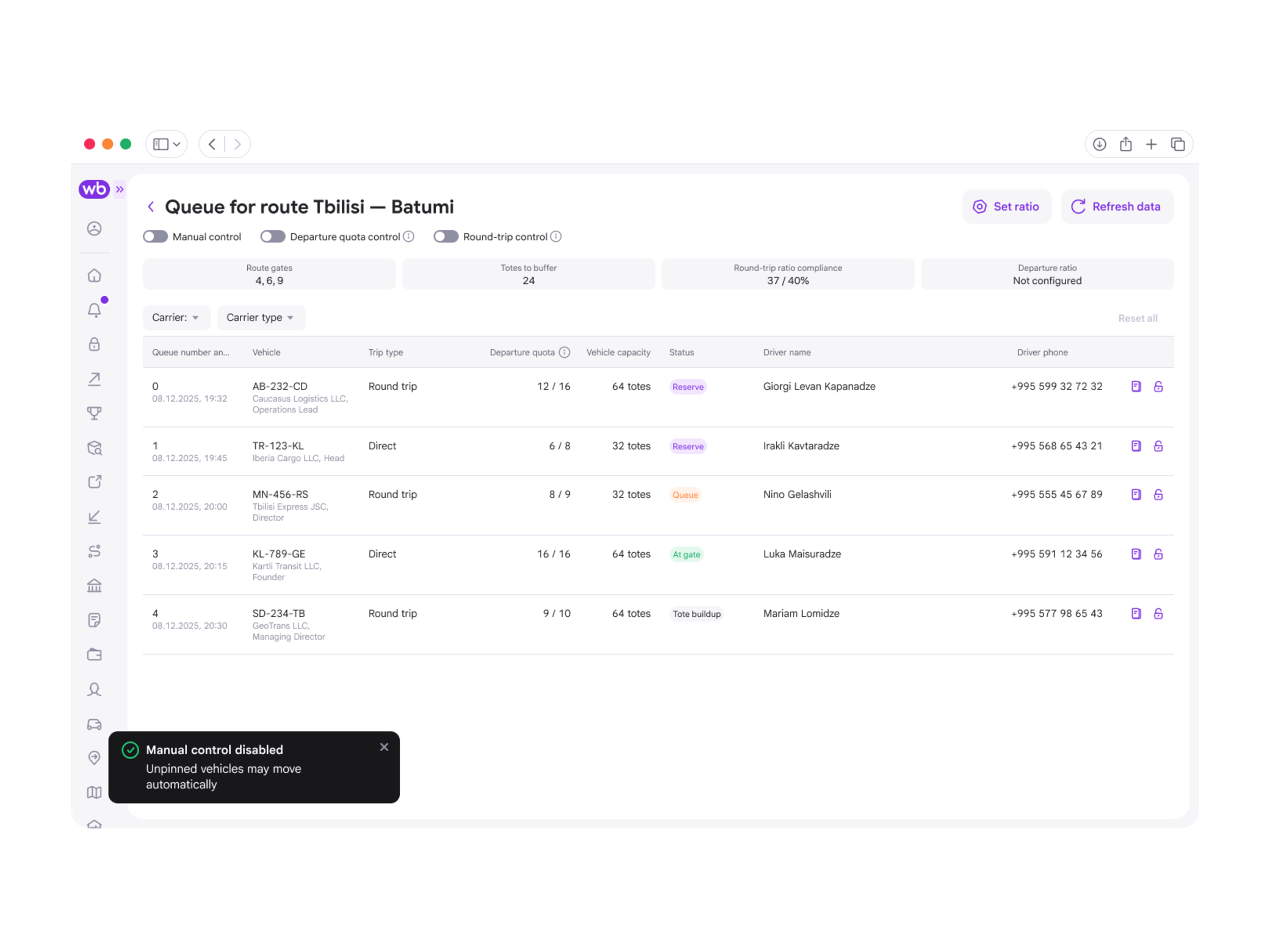The height and width of the screenshot is (952, 1270).
Task: Open the wallet icon in sidebar
Action: pos(94,655)
